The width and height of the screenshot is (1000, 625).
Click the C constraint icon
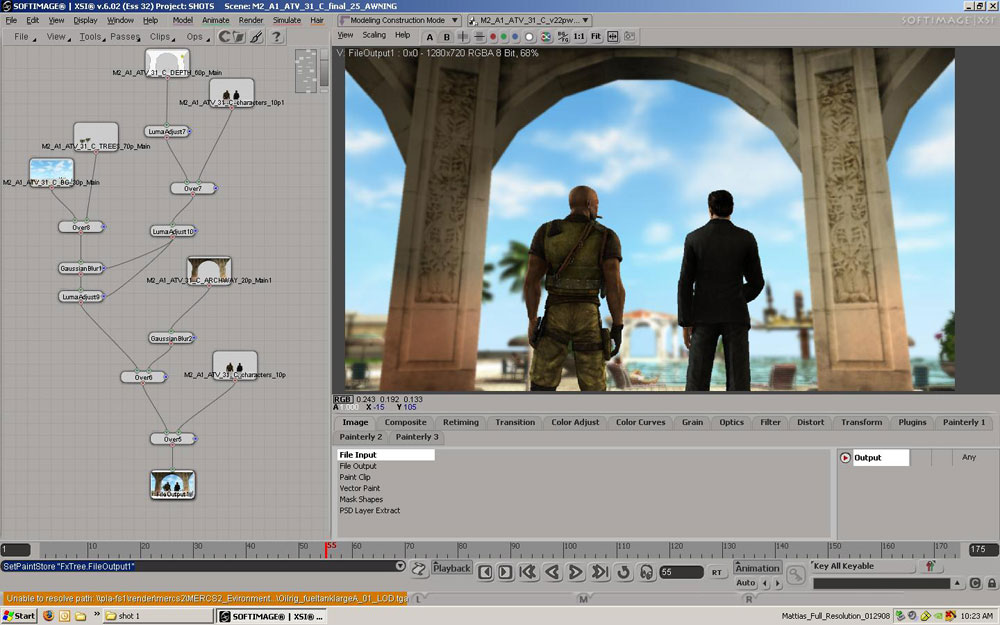click(975, 583)
